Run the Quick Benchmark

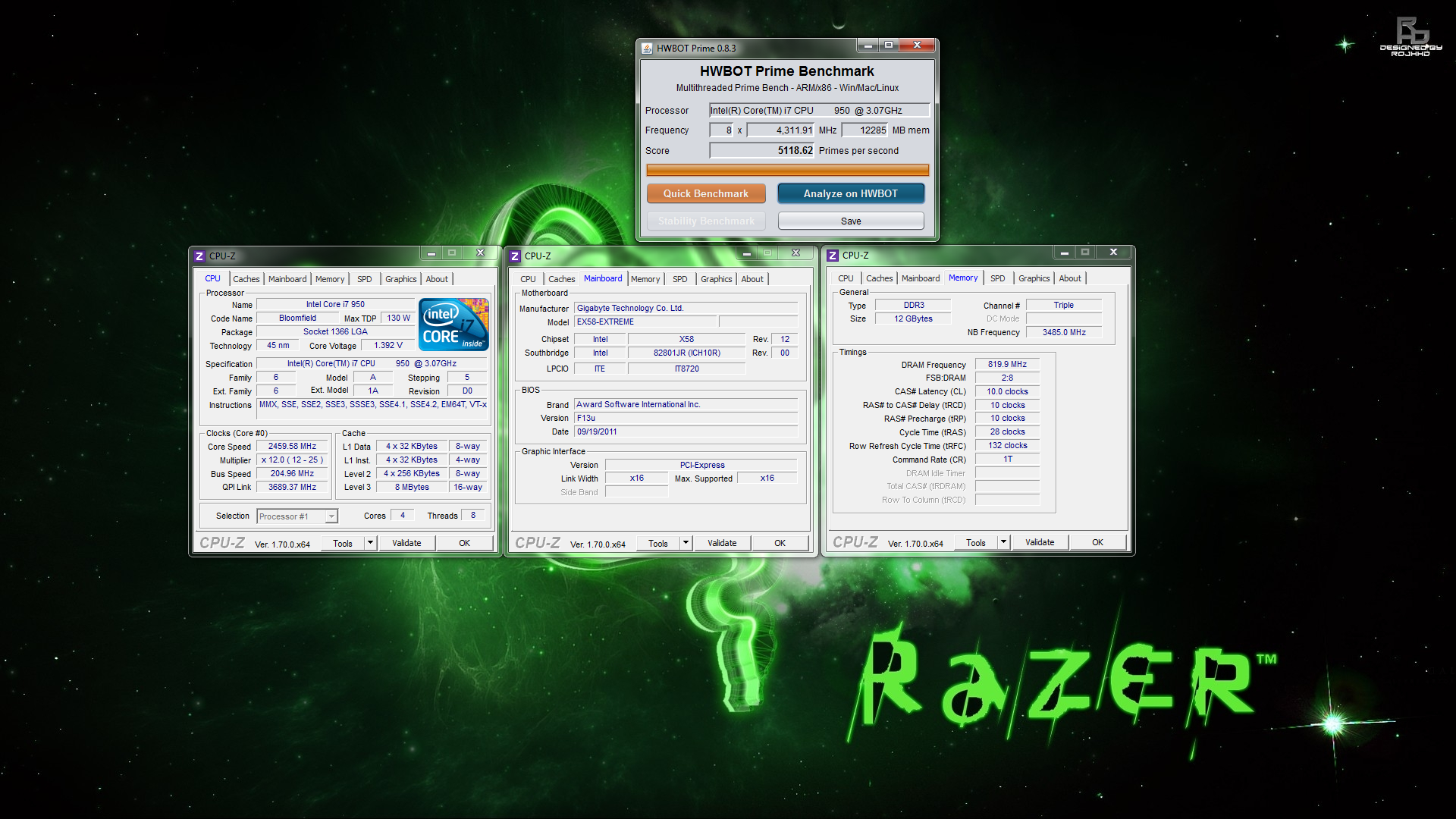click(706, 193)
